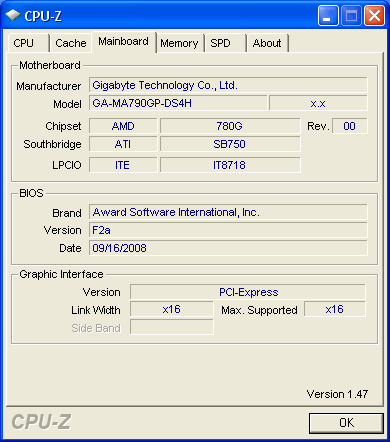Click the Southbridge SB750 field
The image size is (390, 442).
(230, 144)
